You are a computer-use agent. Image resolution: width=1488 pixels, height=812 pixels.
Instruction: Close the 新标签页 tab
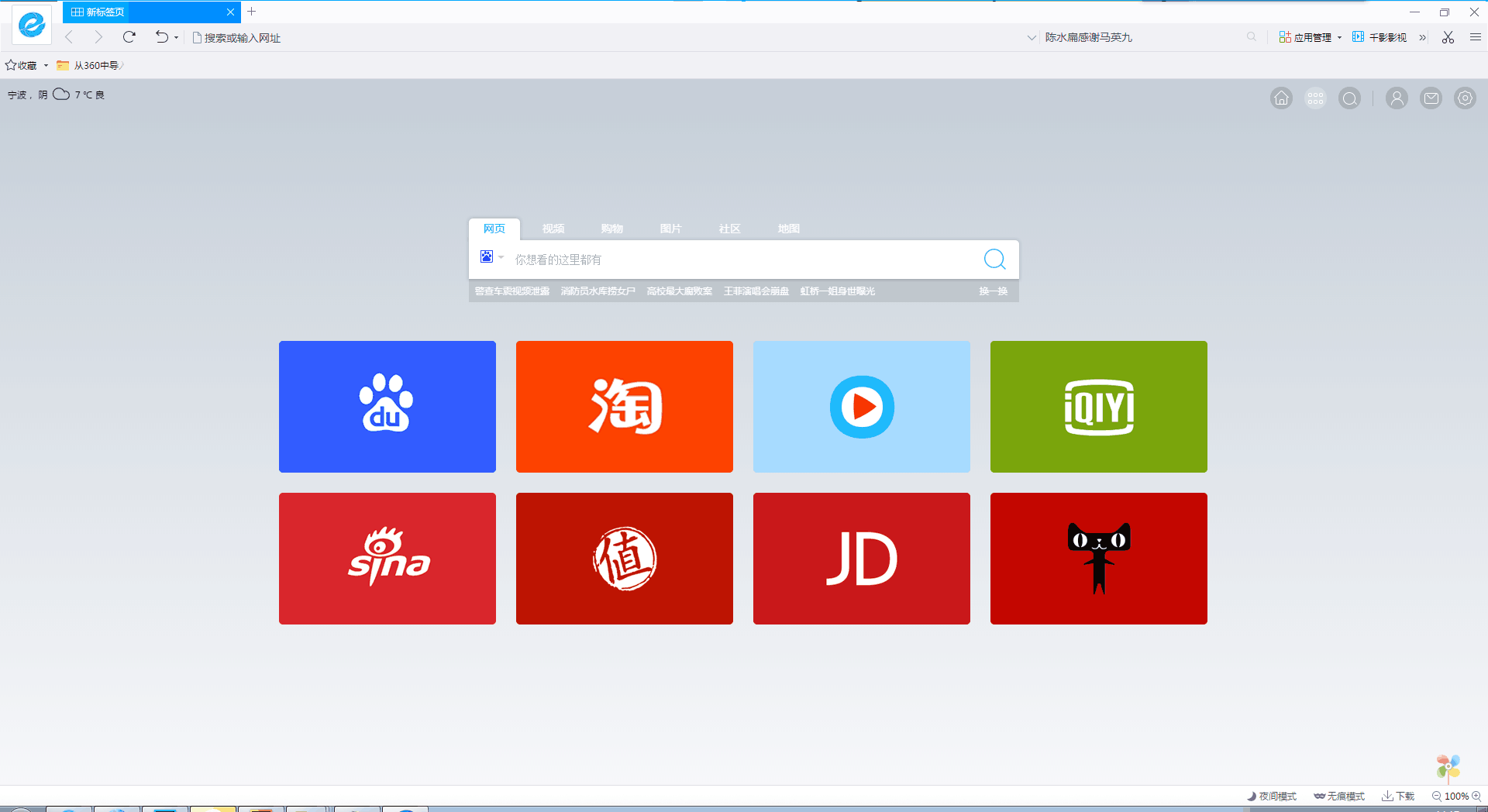[x=230, y=12]
